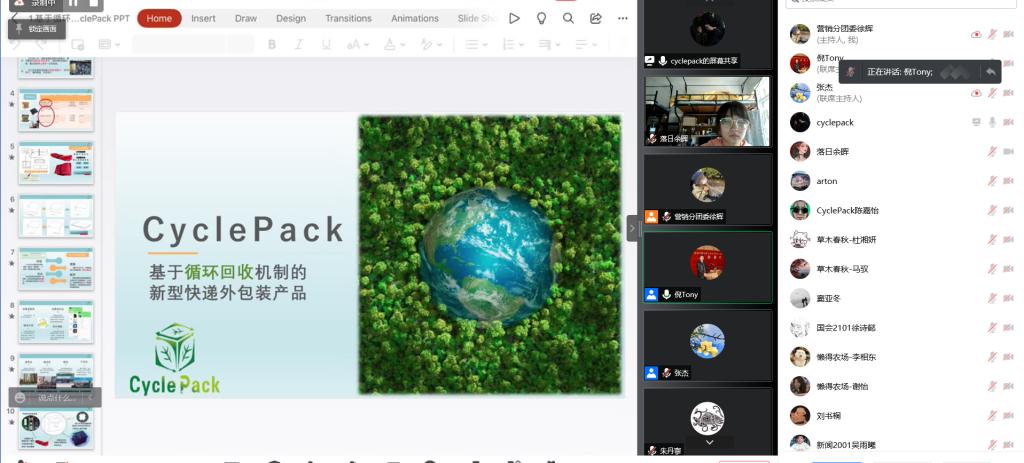Click the Bold formatting icon
The height and width of the screenshot is (463, 1024).
pyautogui.click(x=272, y=44)
